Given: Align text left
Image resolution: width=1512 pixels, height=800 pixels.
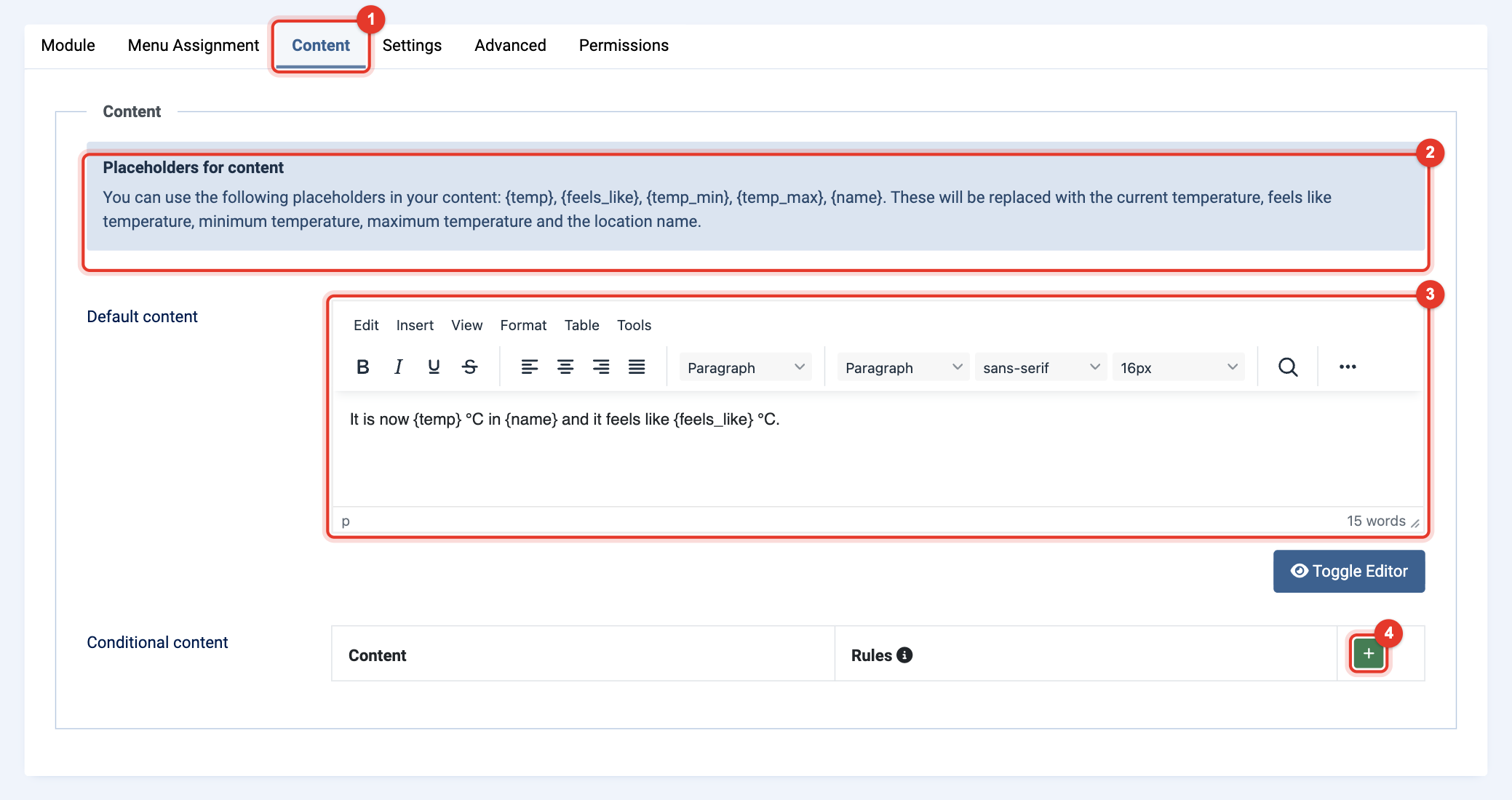Looking at the screenshot, I should [530, 367].
